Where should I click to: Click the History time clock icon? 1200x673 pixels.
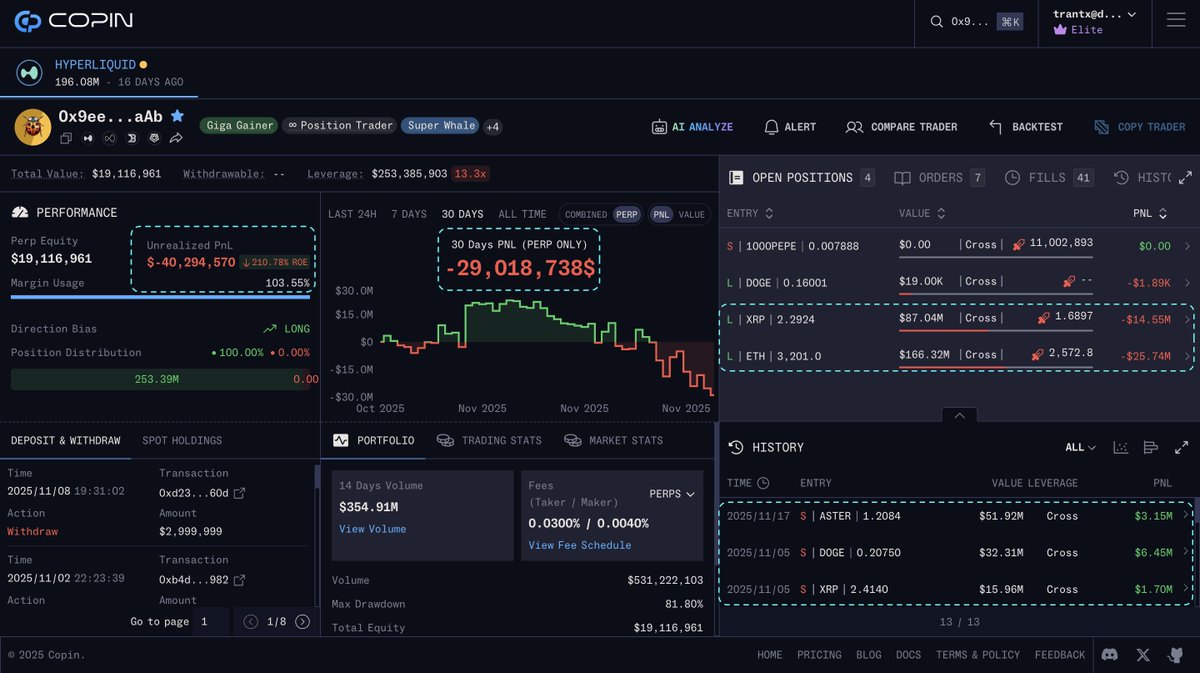763,483
